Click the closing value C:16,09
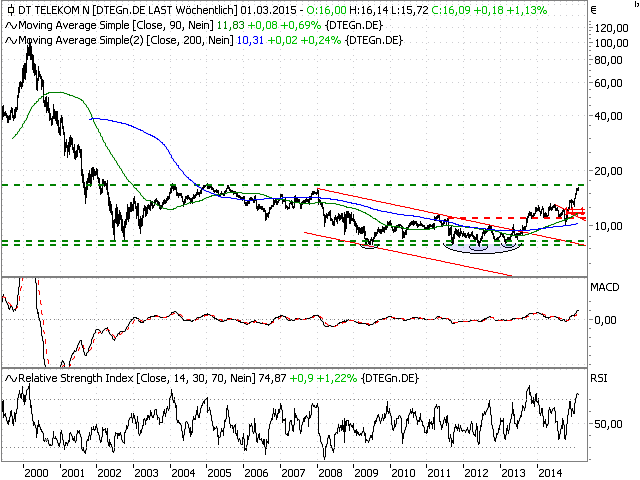640x480 pixels. (x=451, y=10)
